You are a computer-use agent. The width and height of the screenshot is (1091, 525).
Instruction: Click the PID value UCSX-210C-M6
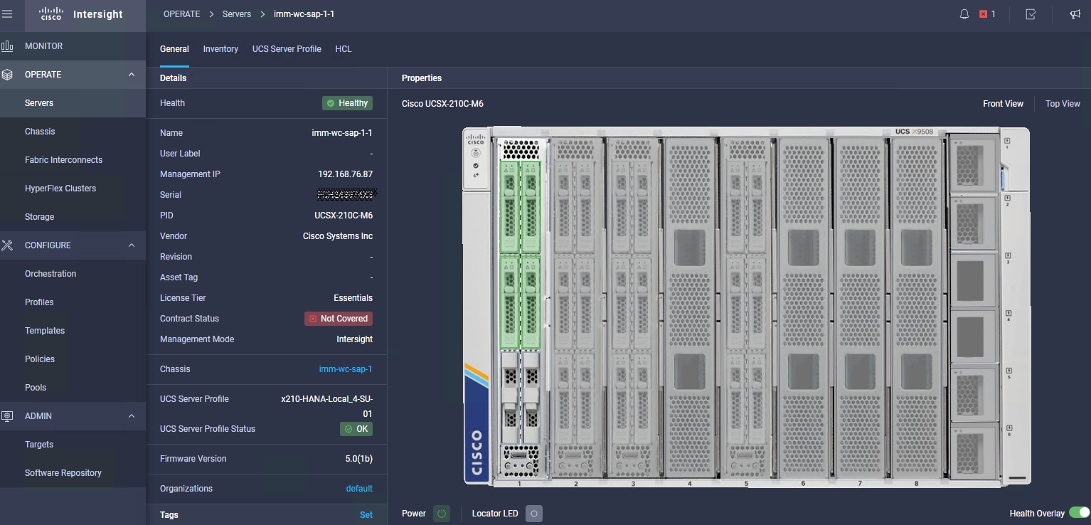tap(344, 216)
